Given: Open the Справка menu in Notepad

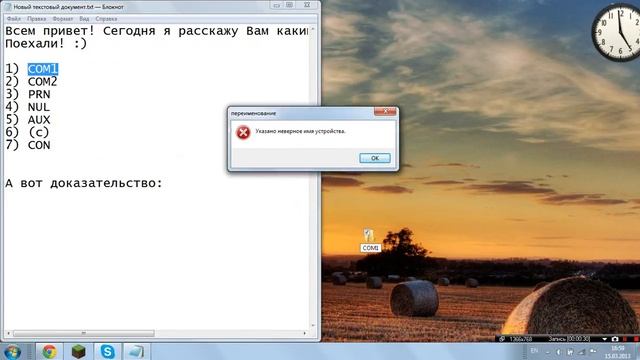Looking at the screenshot, I should coord(106,19).
